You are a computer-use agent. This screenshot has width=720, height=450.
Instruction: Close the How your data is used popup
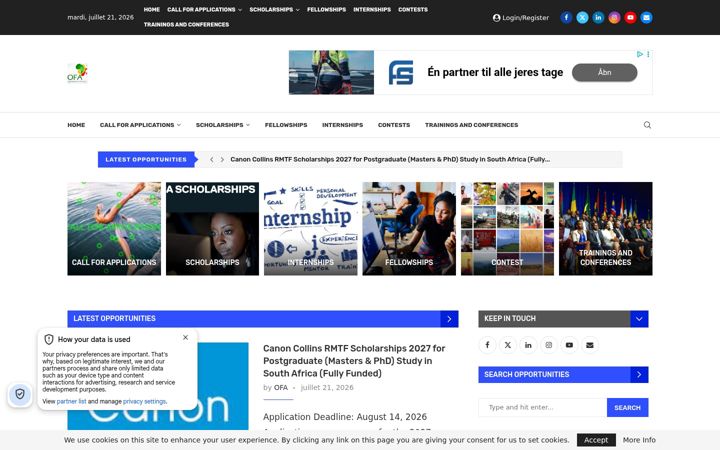pos(186,337)
